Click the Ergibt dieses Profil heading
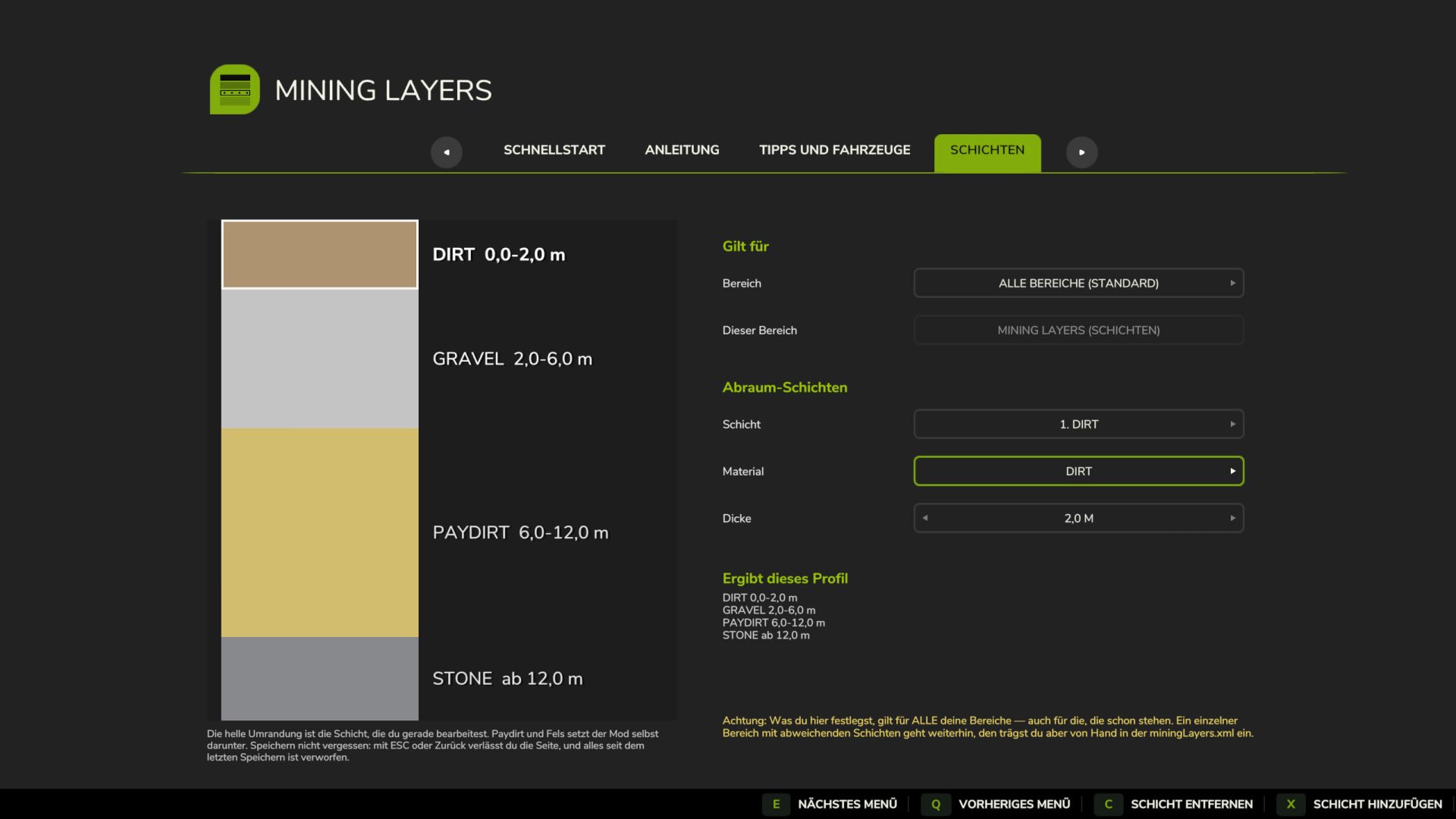The height and width of the screenshot is (819, 1456). pos(785,579)
